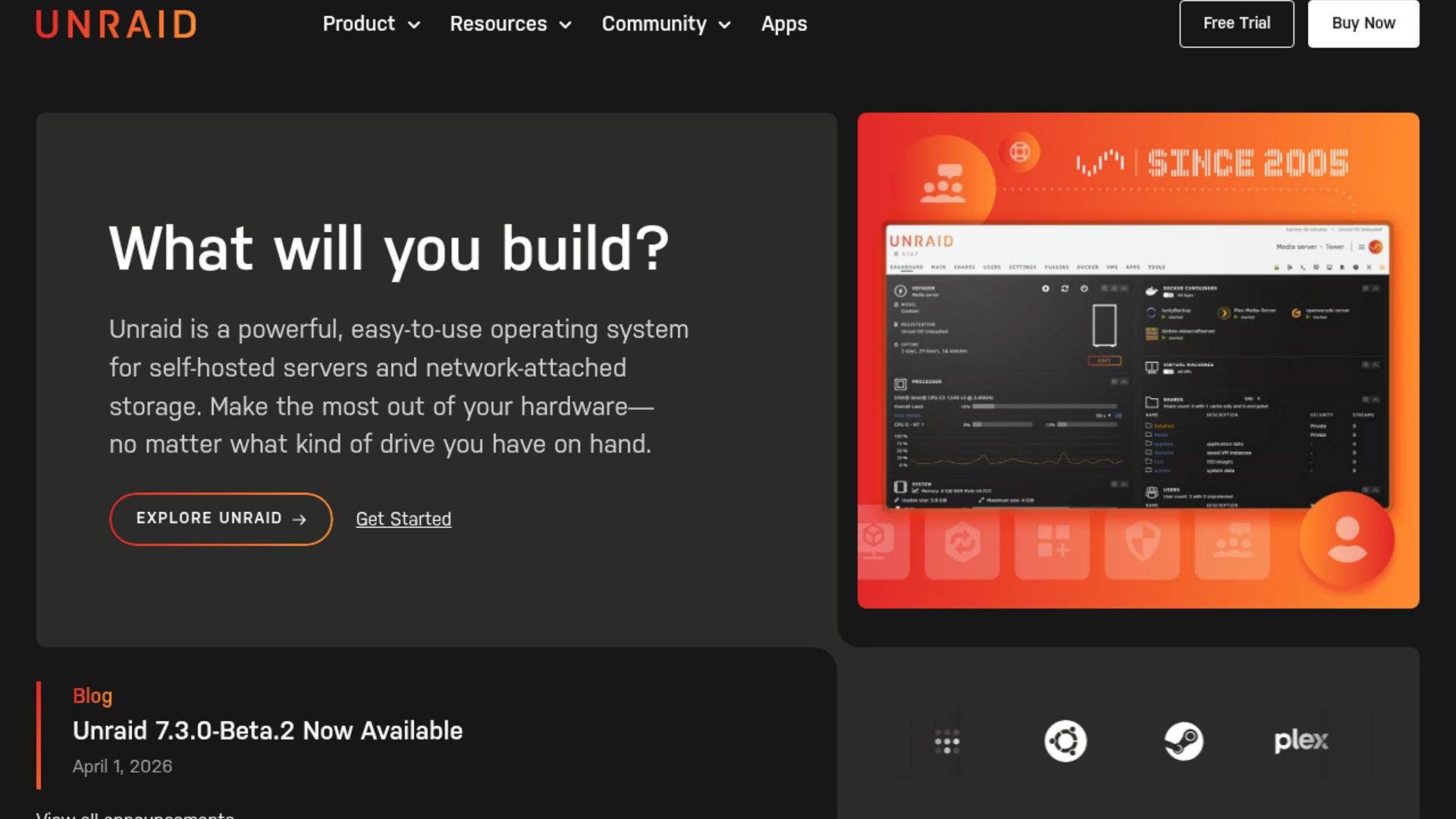Viewport: 1456px width, 819px height.
Task: Click the Unraid logo in header
Action: (116, 24)
